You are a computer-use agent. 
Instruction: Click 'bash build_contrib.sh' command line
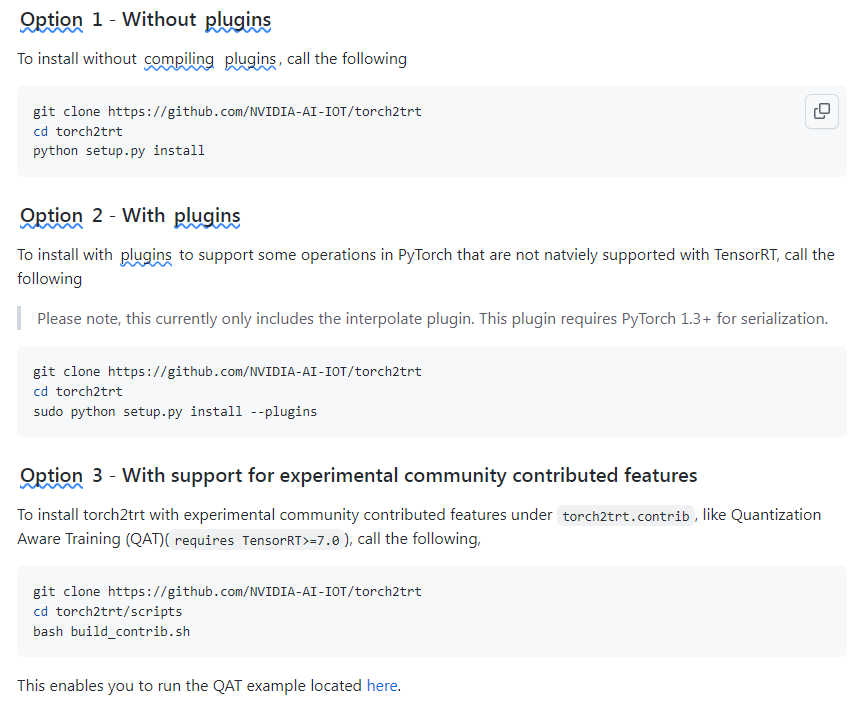111,632
